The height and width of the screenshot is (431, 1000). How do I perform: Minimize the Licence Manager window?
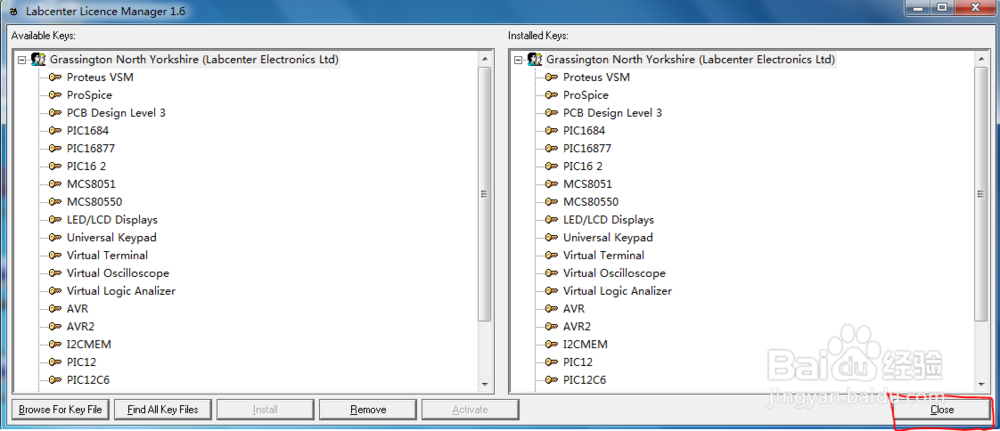[x=916, y=8]
